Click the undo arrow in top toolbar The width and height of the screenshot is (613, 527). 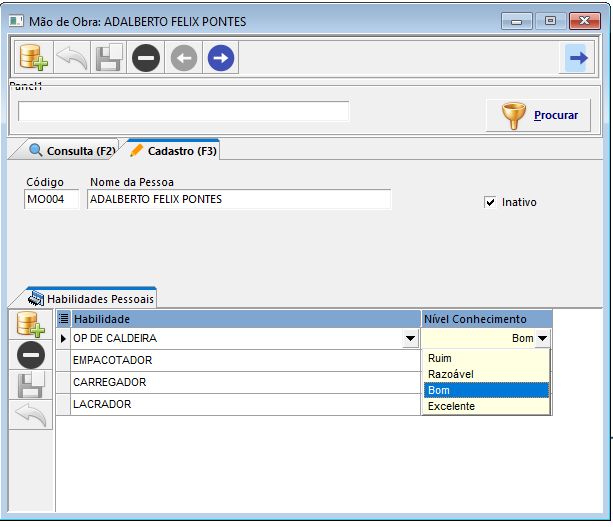click(72, 58)
